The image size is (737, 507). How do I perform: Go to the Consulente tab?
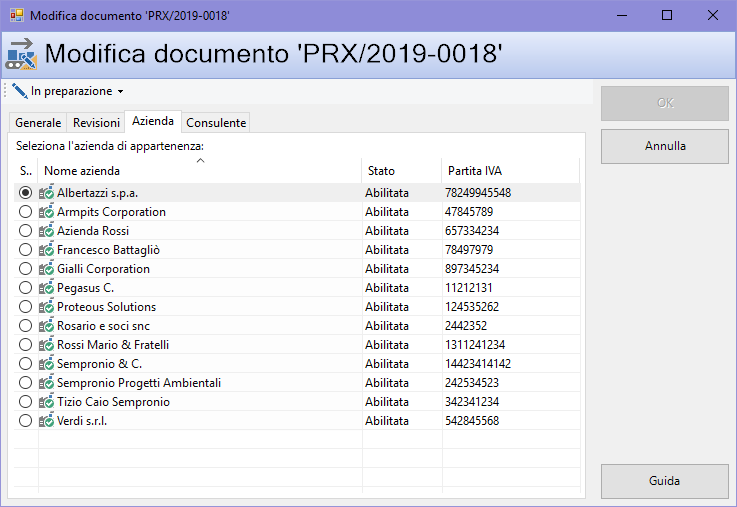click(216, 123)
